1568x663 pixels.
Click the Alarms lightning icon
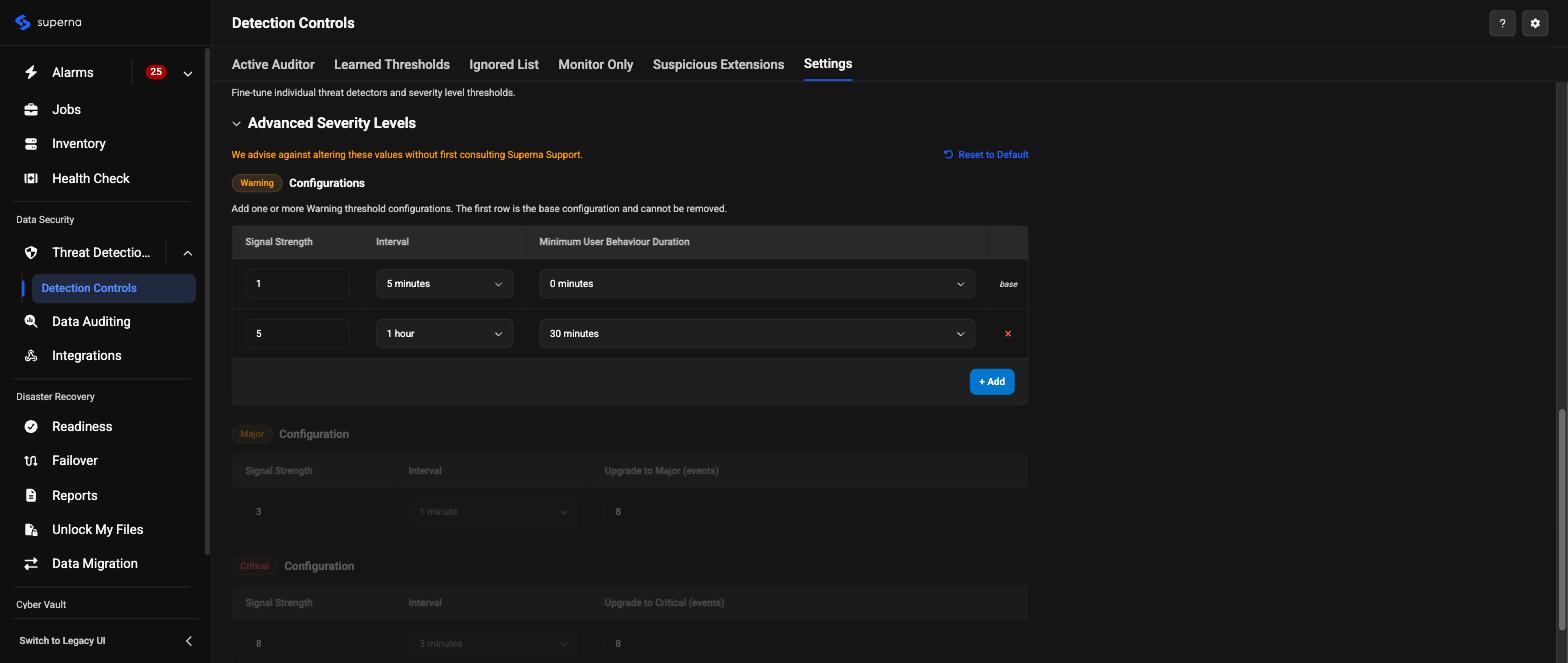31,72
